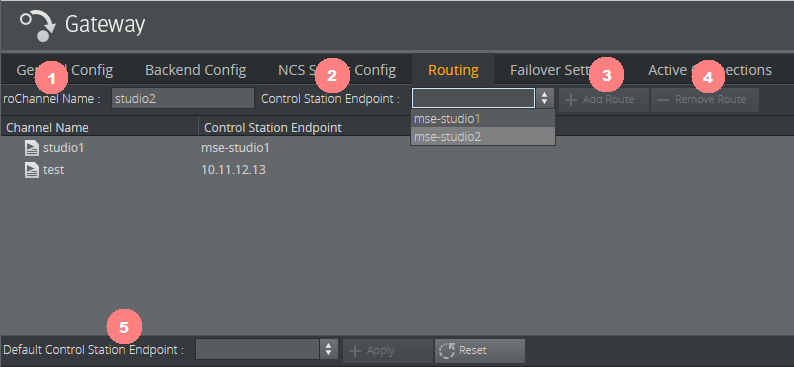Click the Control Station Endpoint column header

272,128
